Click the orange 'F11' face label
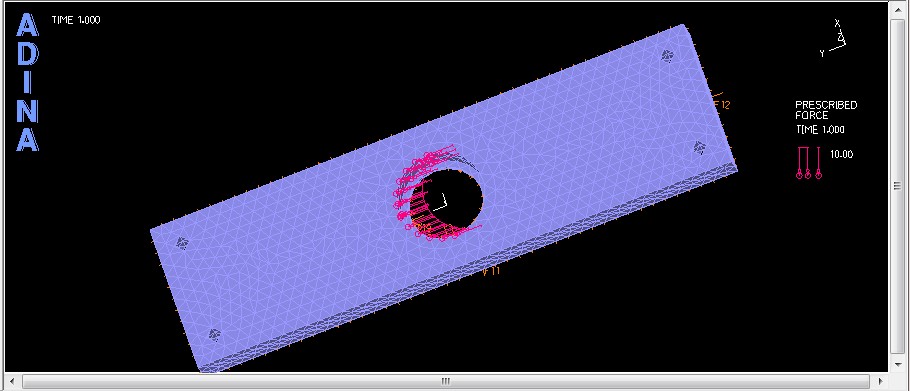The width and height of the screenshot is (910, 391). 492,271
